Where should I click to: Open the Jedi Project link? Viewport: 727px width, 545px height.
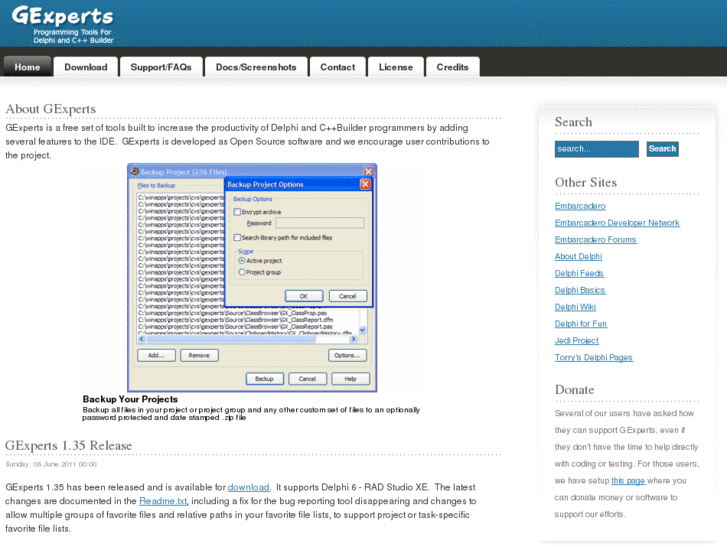(577, 340)
